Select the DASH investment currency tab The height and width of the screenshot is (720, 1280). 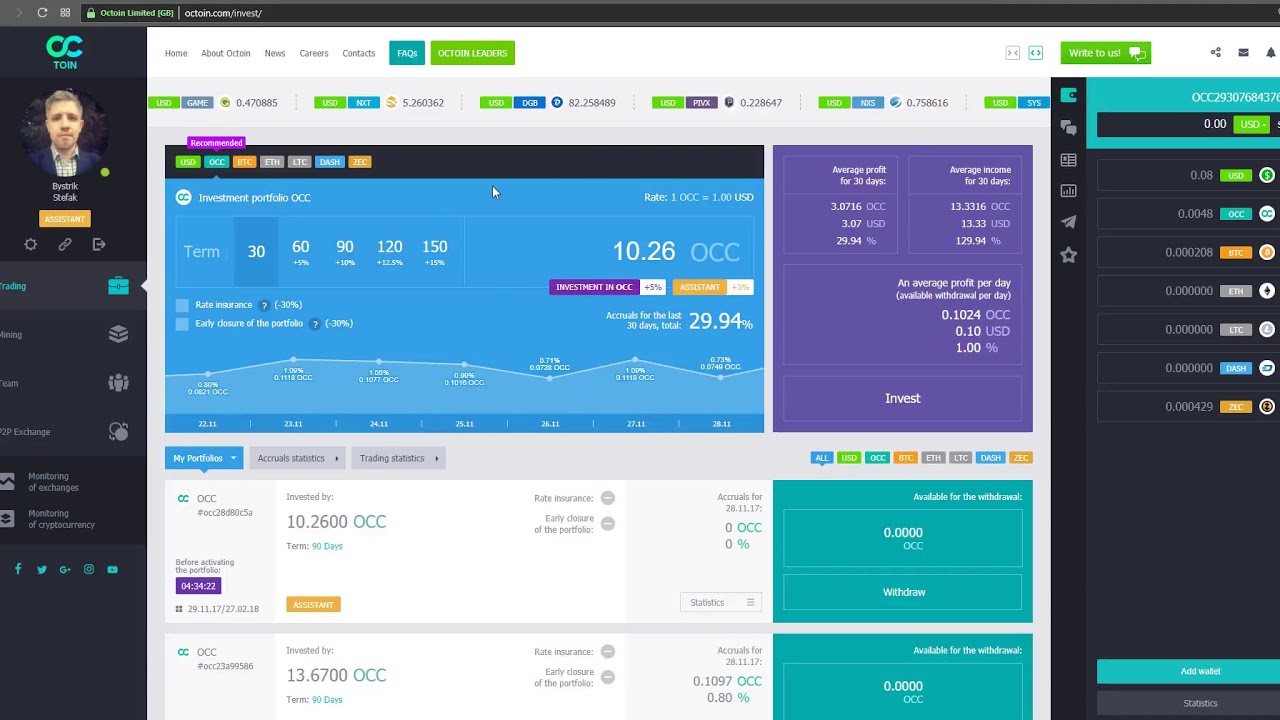329,162
